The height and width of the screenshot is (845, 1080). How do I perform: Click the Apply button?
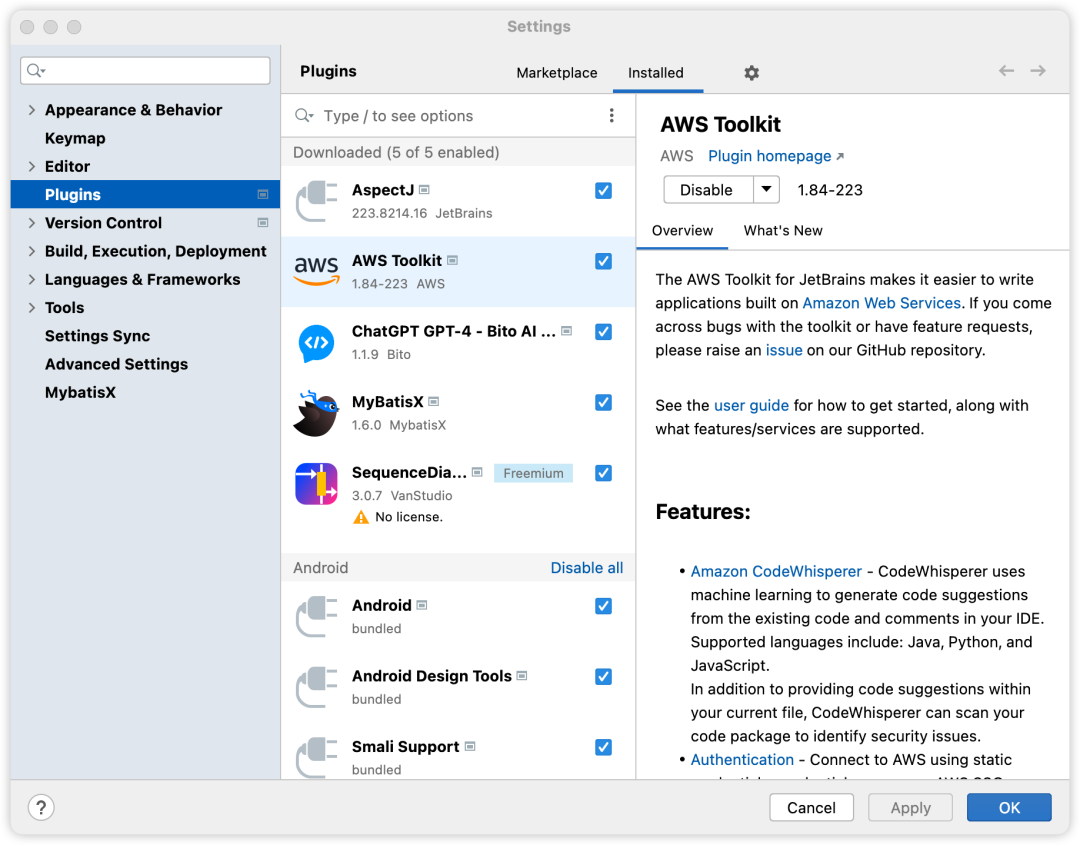911,807
